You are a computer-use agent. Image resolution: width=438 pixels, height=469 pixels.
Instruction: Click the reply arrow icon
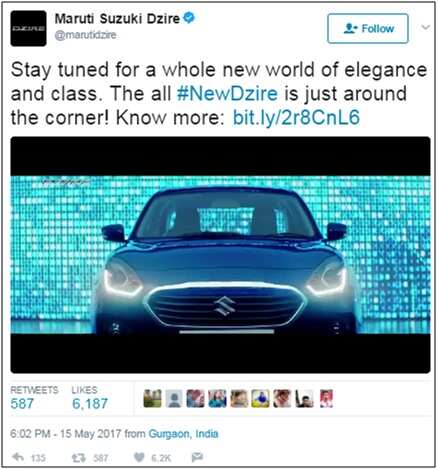18,457
